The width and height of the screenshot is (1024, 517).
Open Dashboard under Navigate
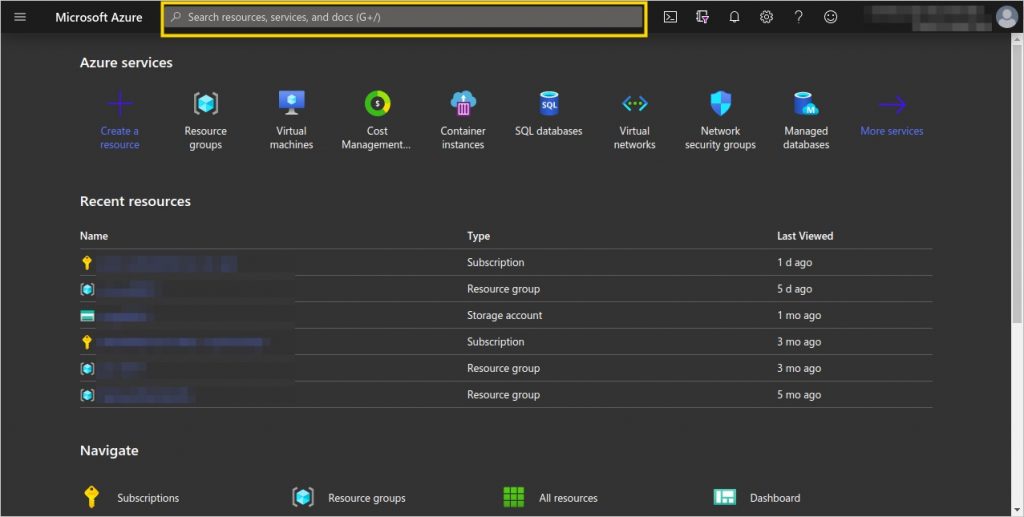coord(775,498)
